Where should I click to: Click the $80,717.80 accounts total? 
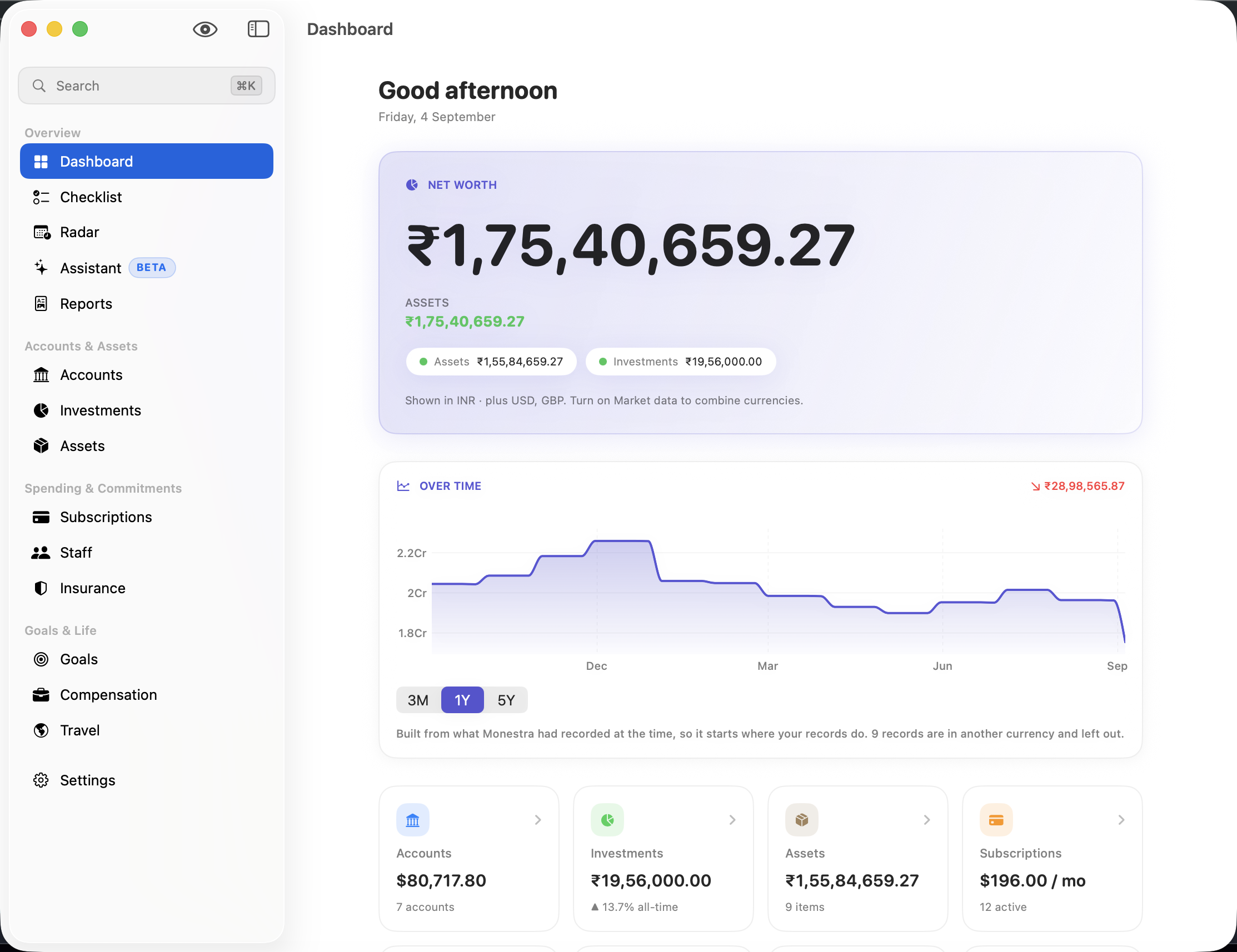point(441,880)
